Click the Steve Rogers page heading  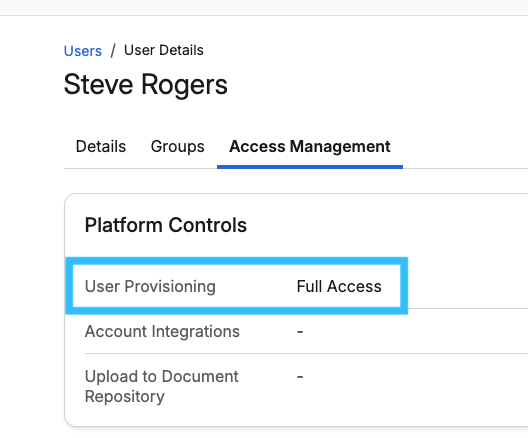click(x=145, y=85)
